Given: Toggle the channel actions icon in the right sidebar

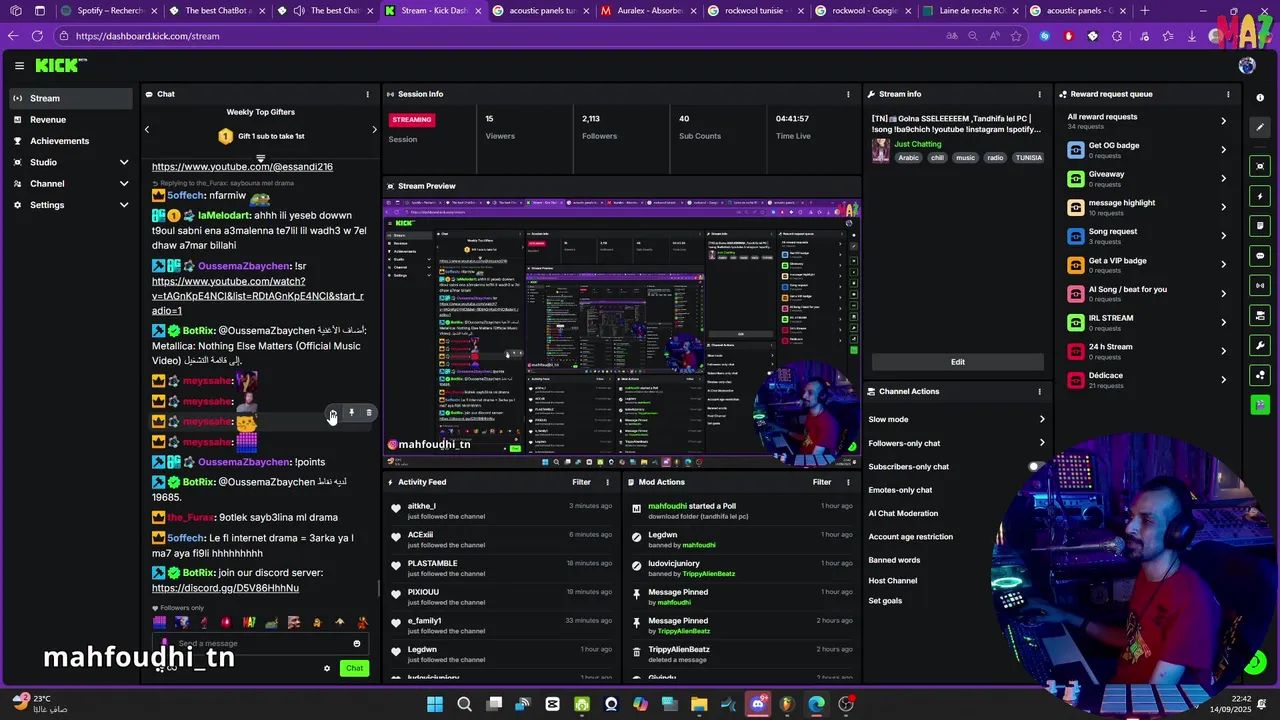Looking at the screenshot, I should pos(1260,316).
